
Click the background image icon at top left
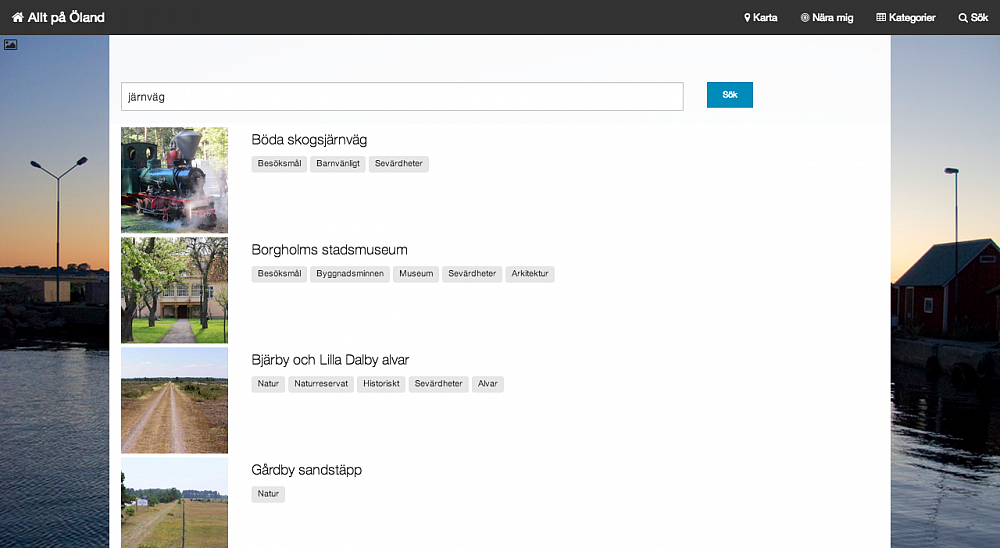pyautogui.click(x=10, y=44)
